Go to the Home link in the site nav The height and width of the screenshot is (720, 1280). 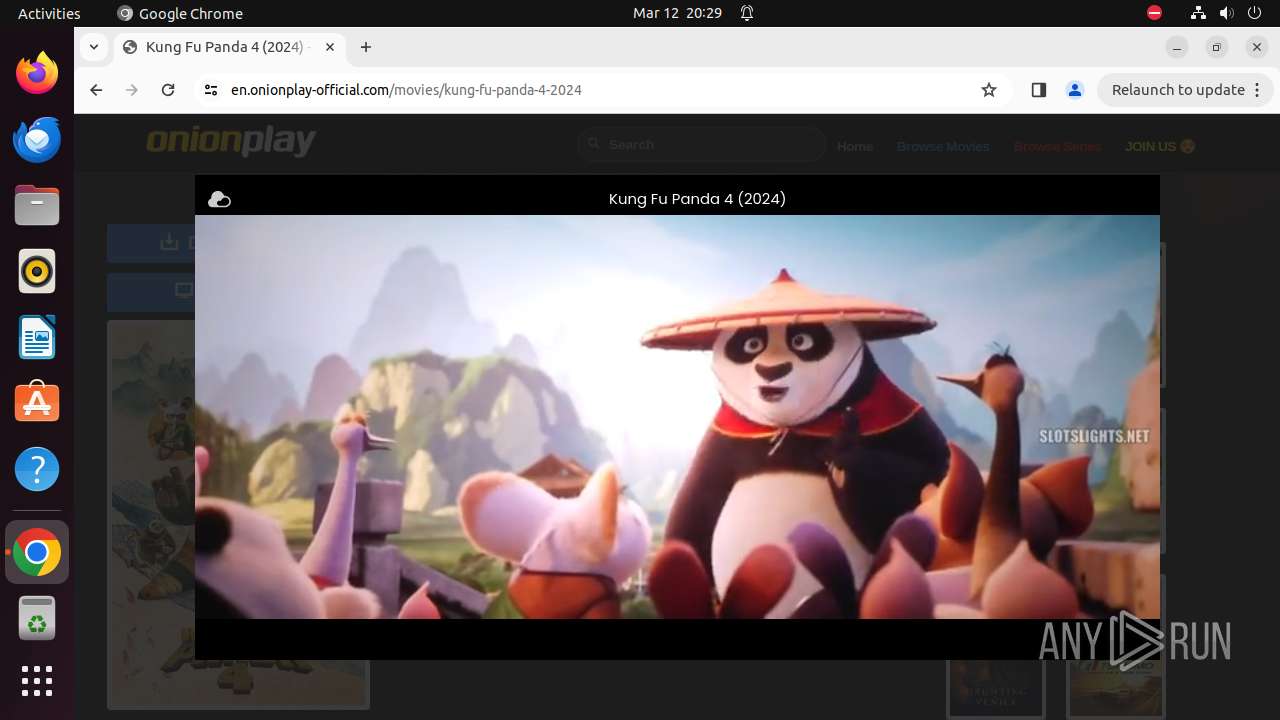click(x=855, y=146)
